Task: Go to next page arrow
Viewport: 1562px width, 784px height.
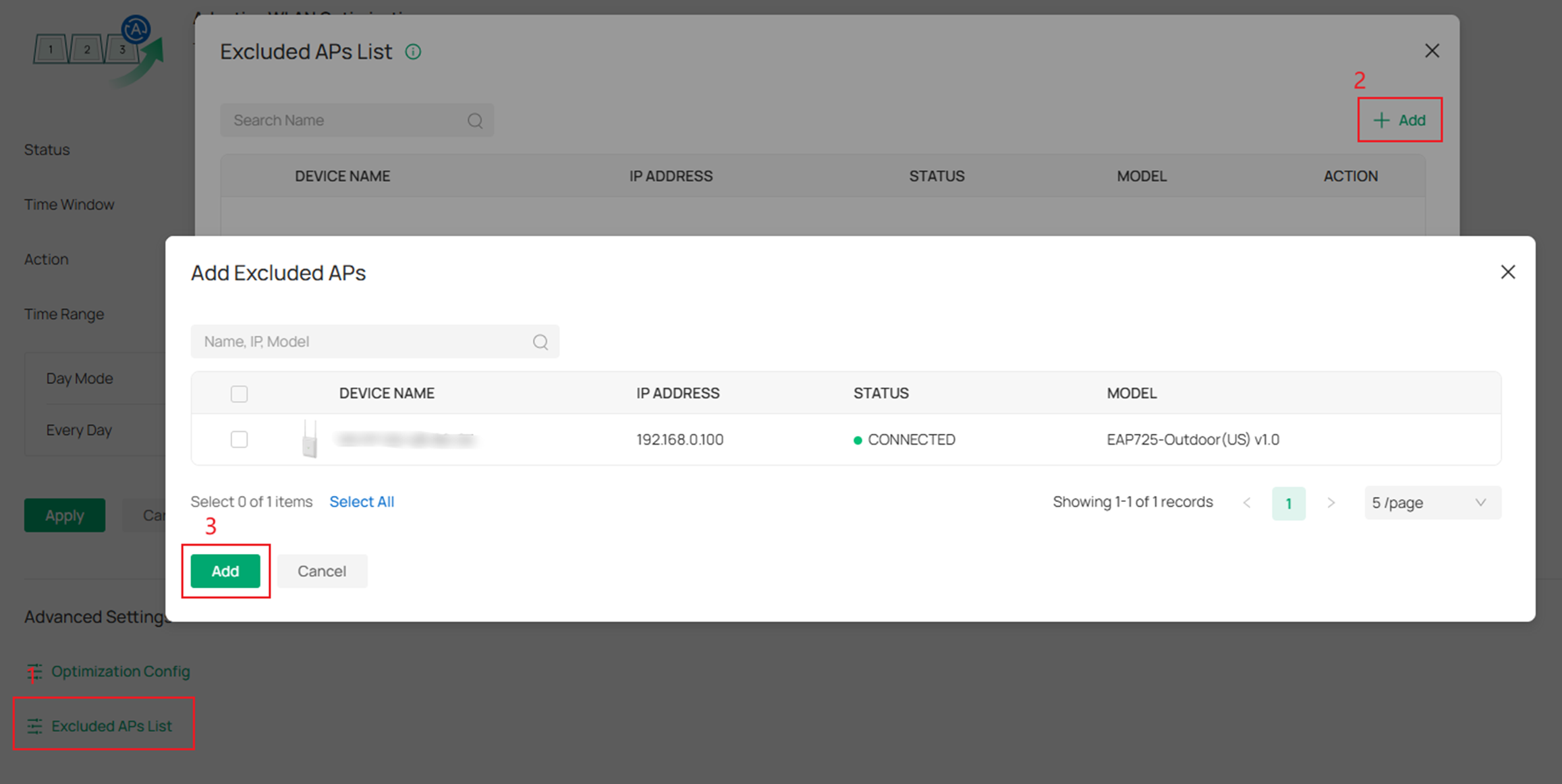Action: (1331, 503)
